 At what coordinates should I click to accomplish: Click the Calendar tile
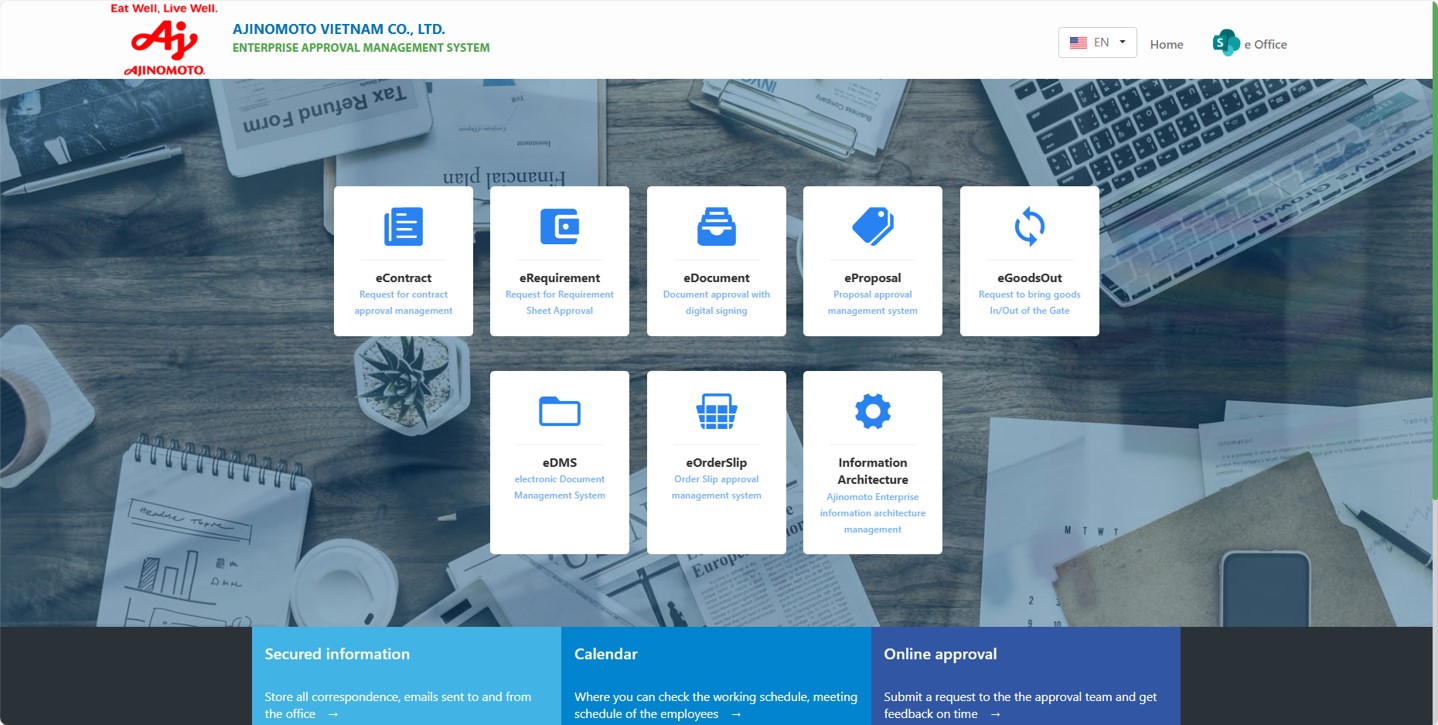[716, 676]
